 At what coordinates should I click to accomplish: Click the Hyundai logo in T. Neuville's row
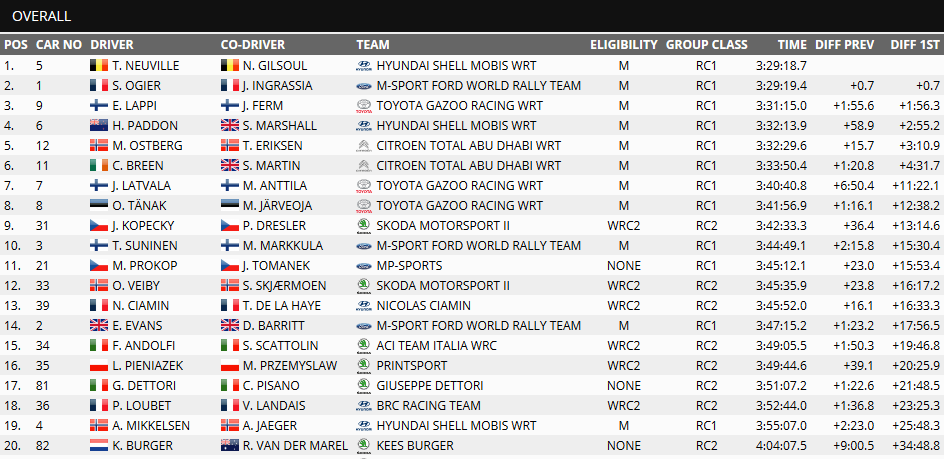coord(363,66)
